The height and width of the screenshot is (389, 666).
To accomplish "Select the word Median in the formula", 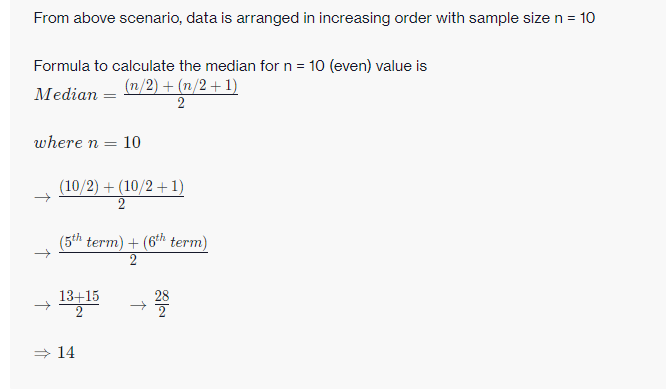I will tap(66, 94).
